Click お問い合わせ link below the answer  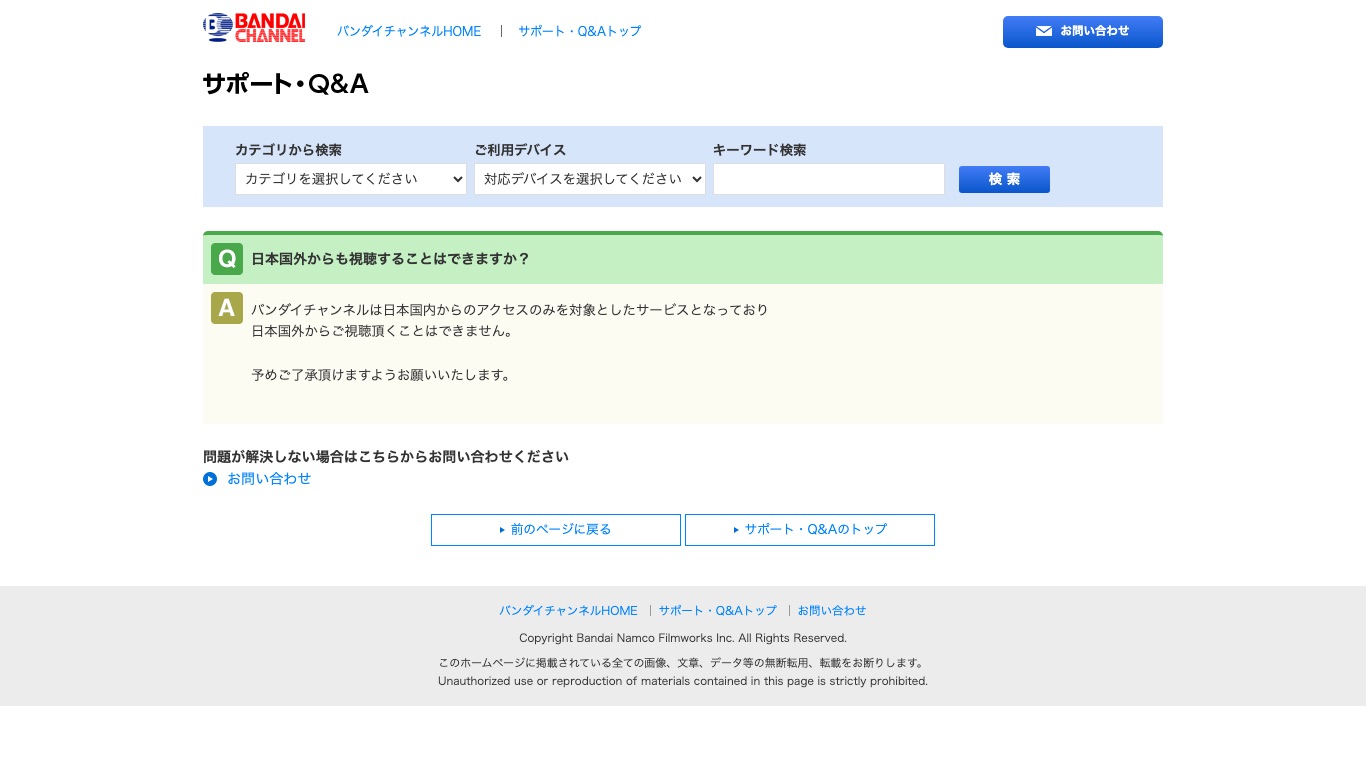269,479
